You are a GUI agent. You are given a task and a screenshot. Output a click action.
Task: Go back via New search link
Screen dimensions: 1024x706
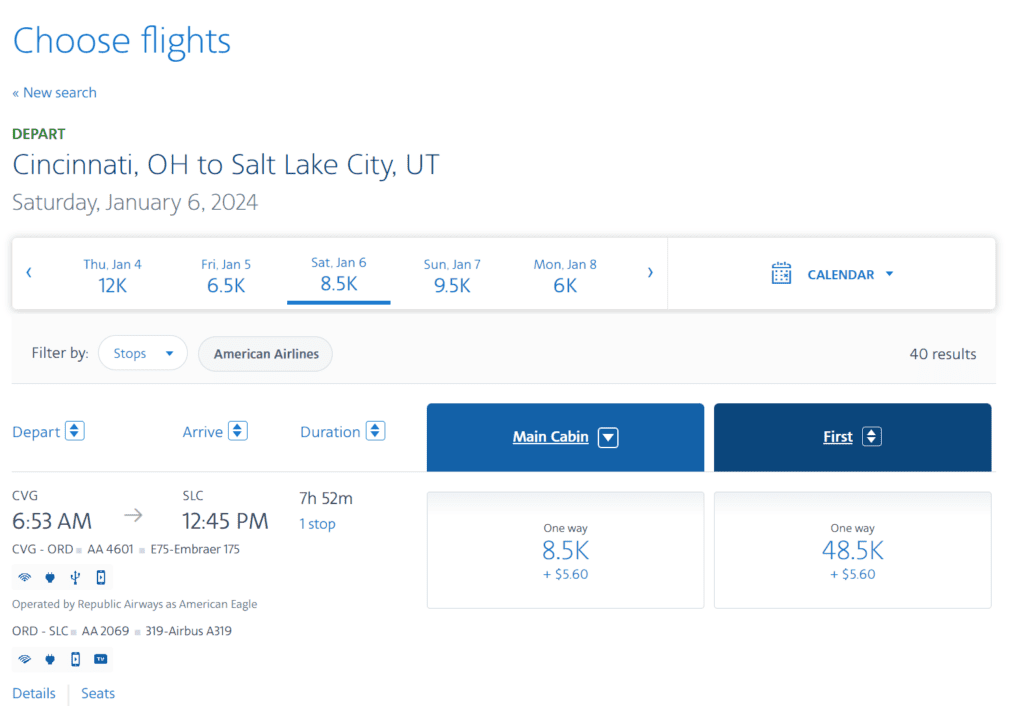pos(55,93)
